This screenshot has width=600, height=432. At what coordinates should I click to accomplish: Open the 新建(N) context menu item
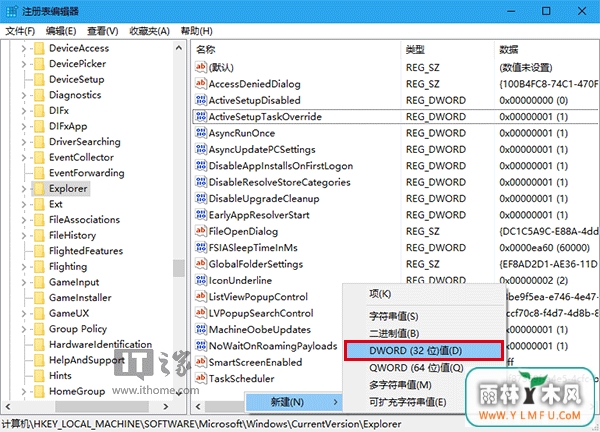click(293, 402)
